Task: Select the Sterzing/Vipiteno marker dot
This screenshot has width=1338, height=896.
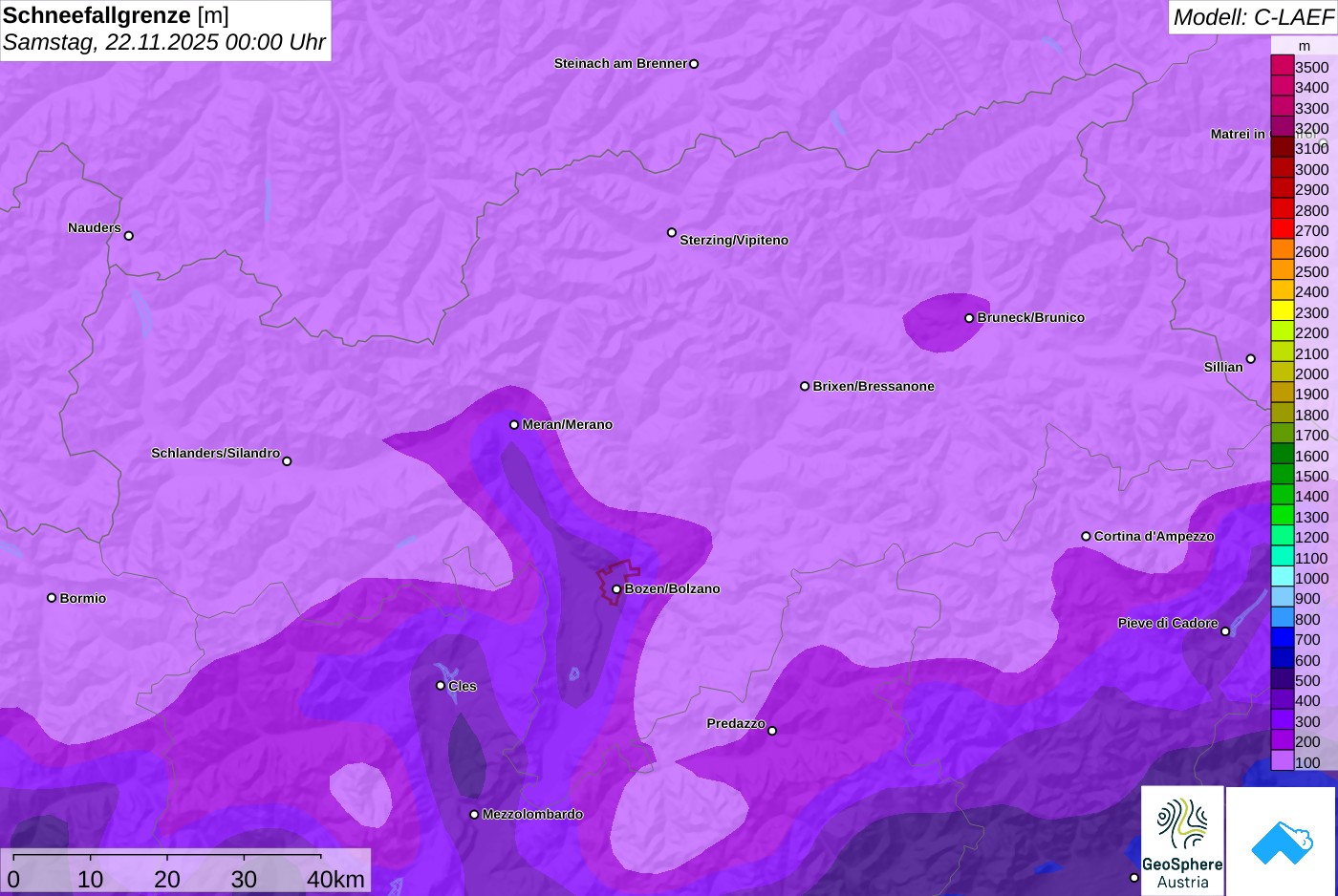Action: click(x=672, y=232)
